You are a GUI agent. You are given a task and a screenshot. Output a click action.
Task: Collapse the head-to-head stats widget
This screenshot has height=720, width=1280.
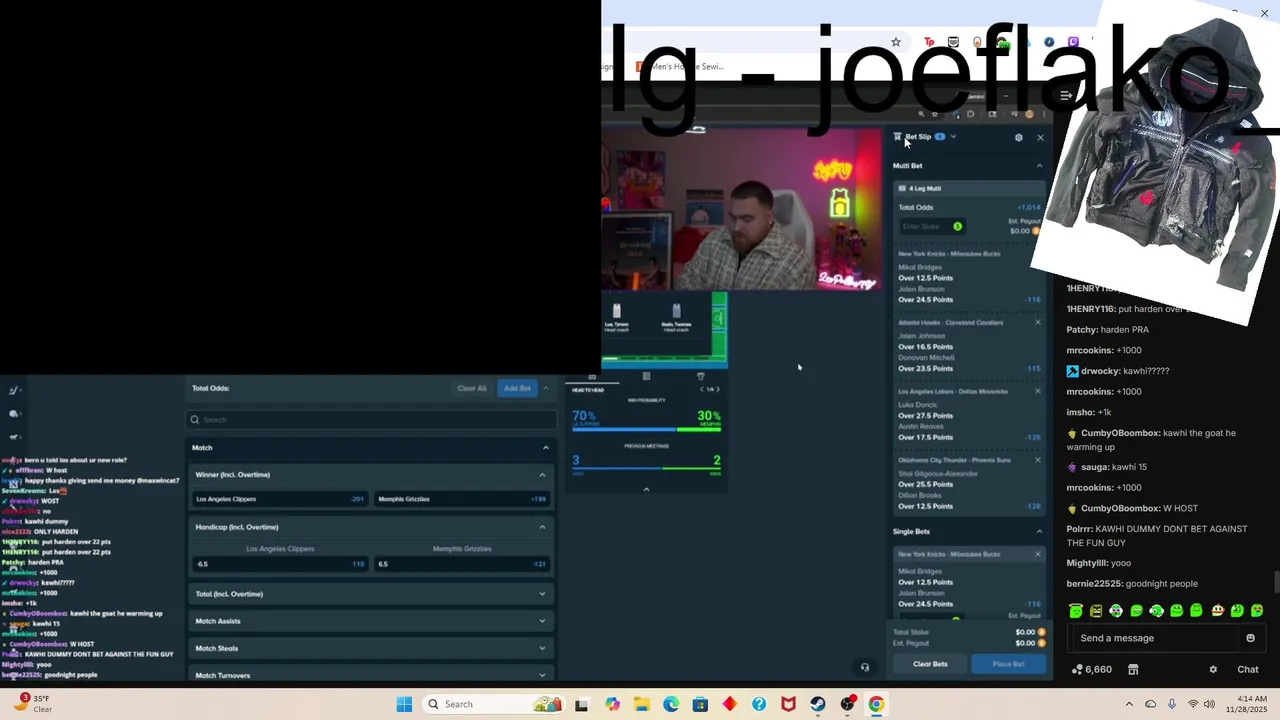[x=646, y=489]
